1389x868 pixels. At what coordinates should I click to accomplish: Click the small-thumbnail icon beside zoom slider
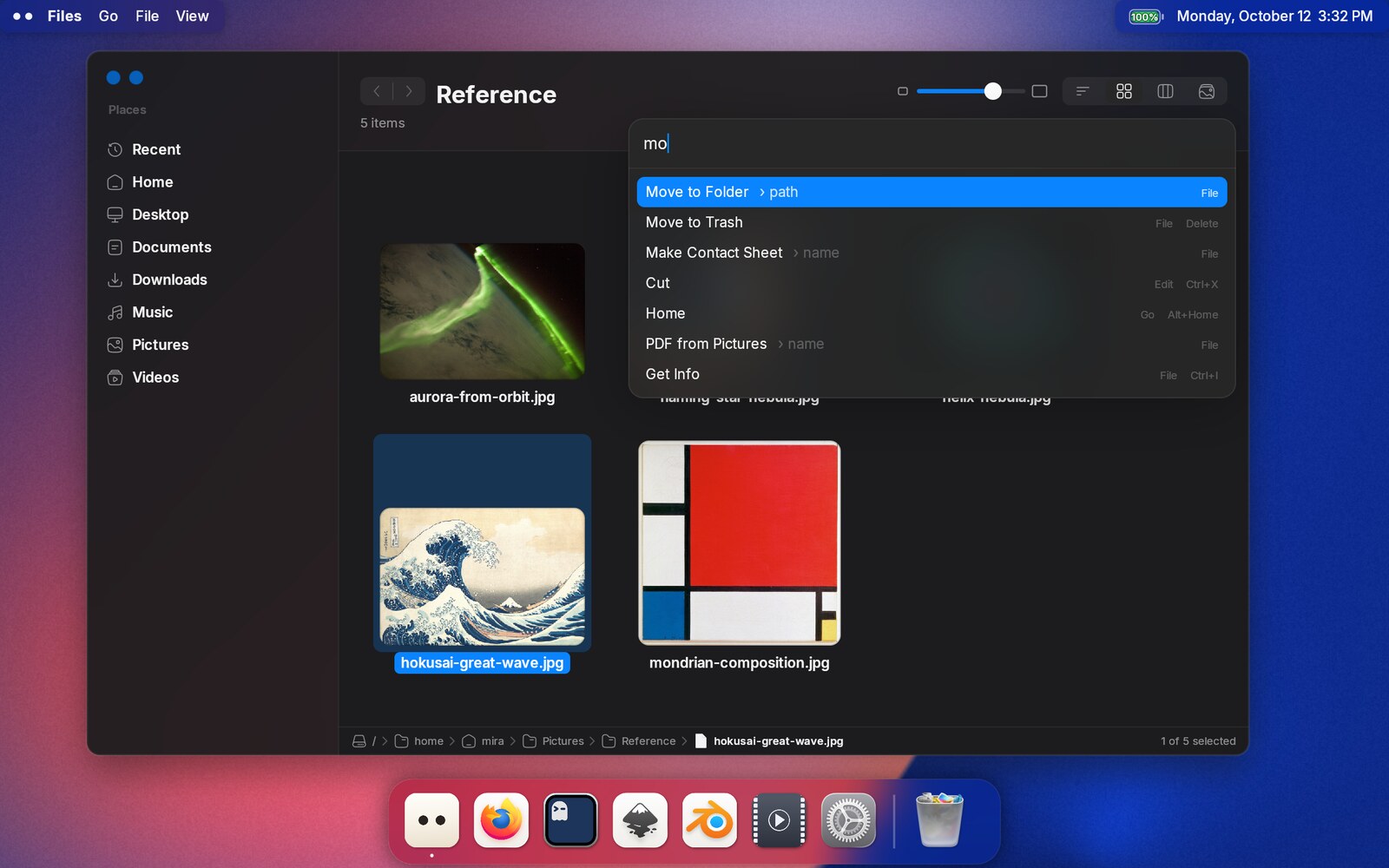903,91
